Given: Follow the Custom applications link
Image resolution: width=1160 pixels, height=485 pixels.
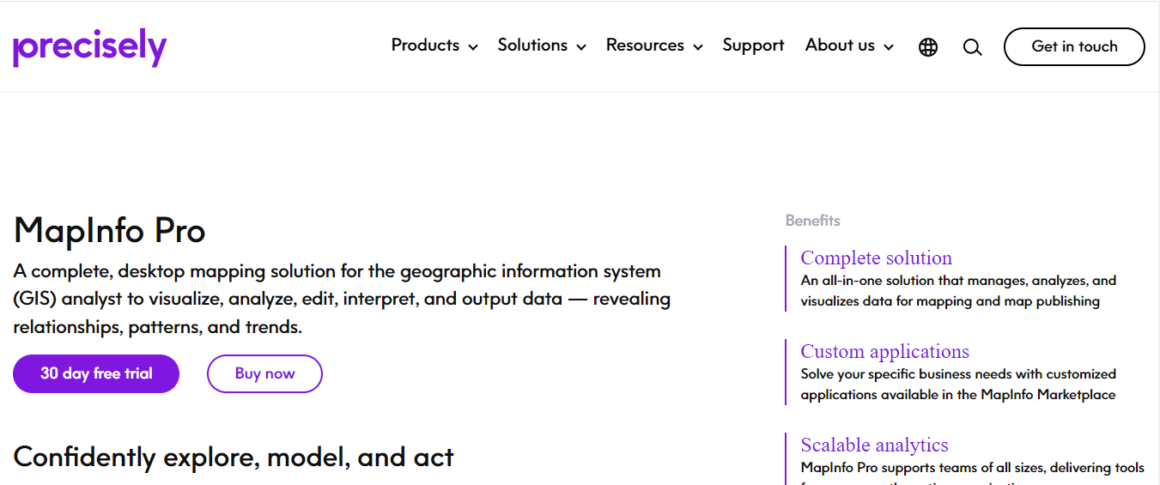Looking at the screenshot, I should point(884,351).
